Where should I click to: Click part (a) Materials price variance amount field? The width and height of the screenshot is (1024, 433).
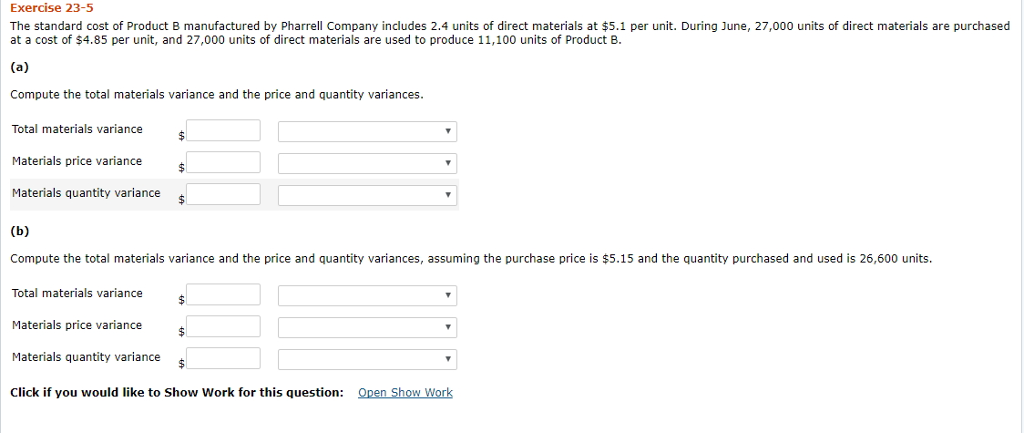(223, 162)
